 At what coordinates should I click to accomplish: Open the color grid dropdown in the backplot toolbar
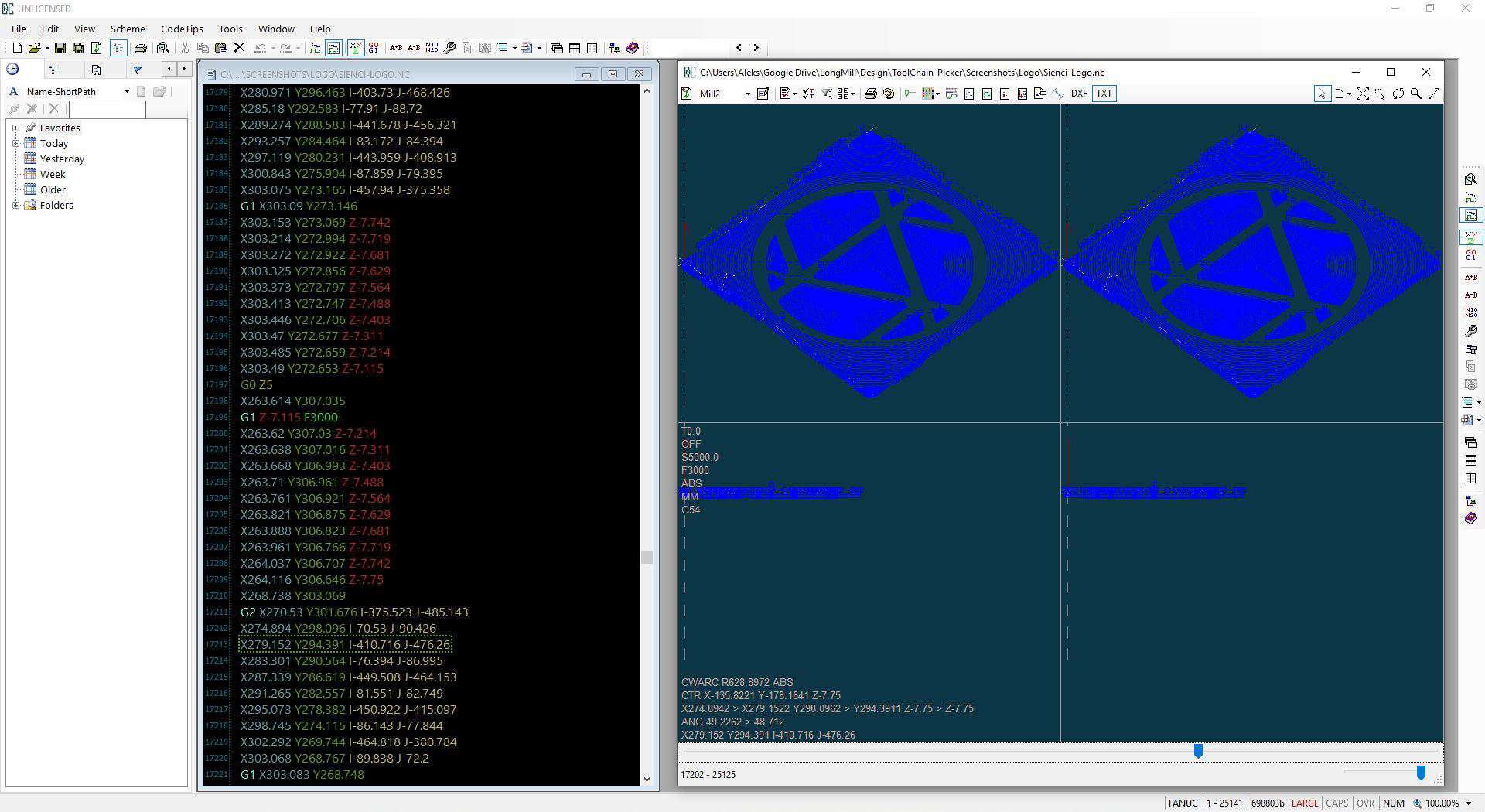tap(939, 94)
